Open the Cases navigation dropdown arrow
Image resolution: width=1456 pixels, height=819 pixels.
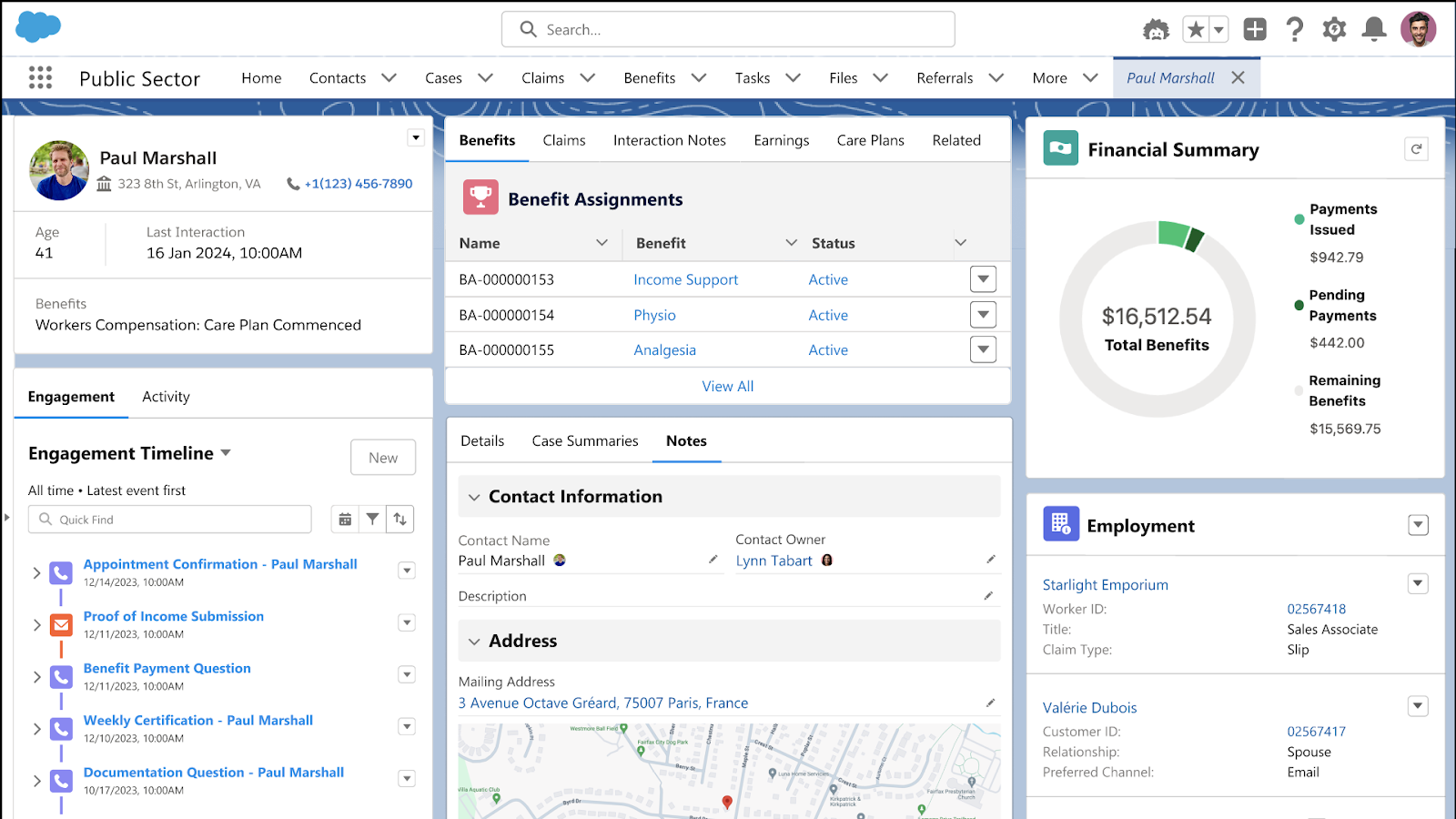point(486,78)
